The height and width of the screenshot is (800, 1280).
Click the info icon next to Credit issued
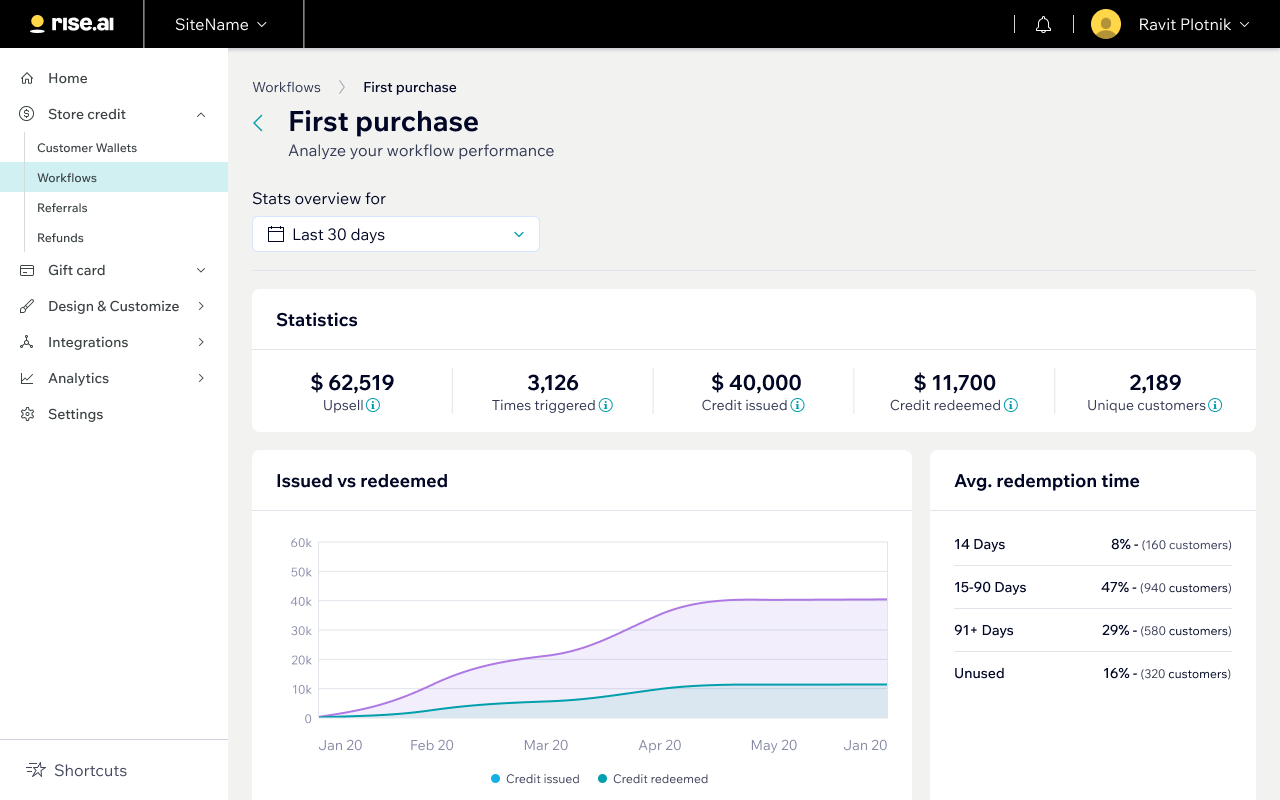click(798, 405)
